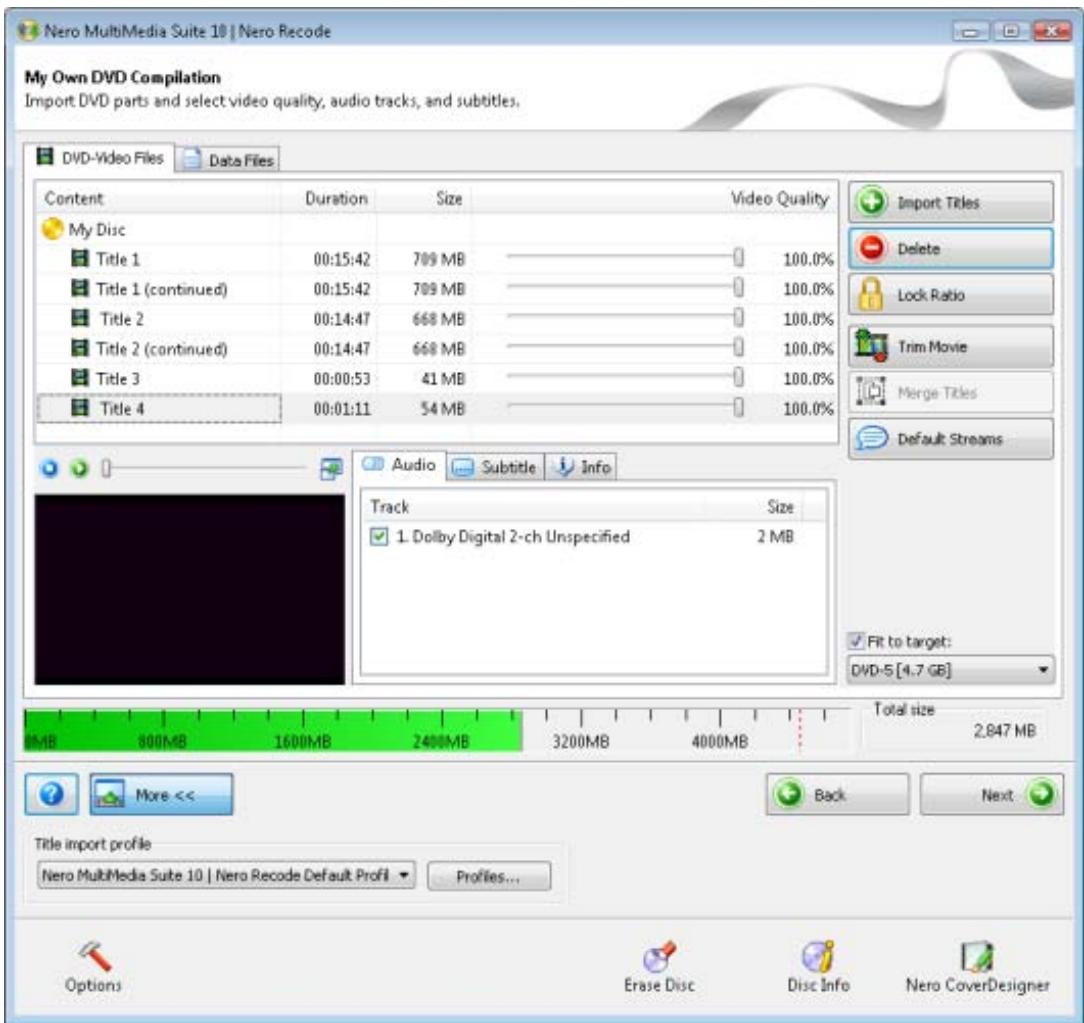The height and width of the screenshot is (1023, 1084).
Task: Select Title 3 row
Action: pyautogui.click(x=436, y=378)
